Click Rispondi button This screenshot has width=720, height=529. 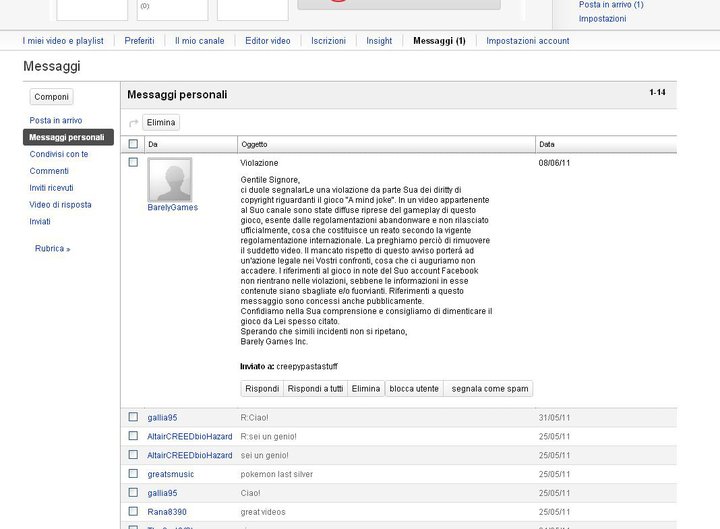point(262,388)
